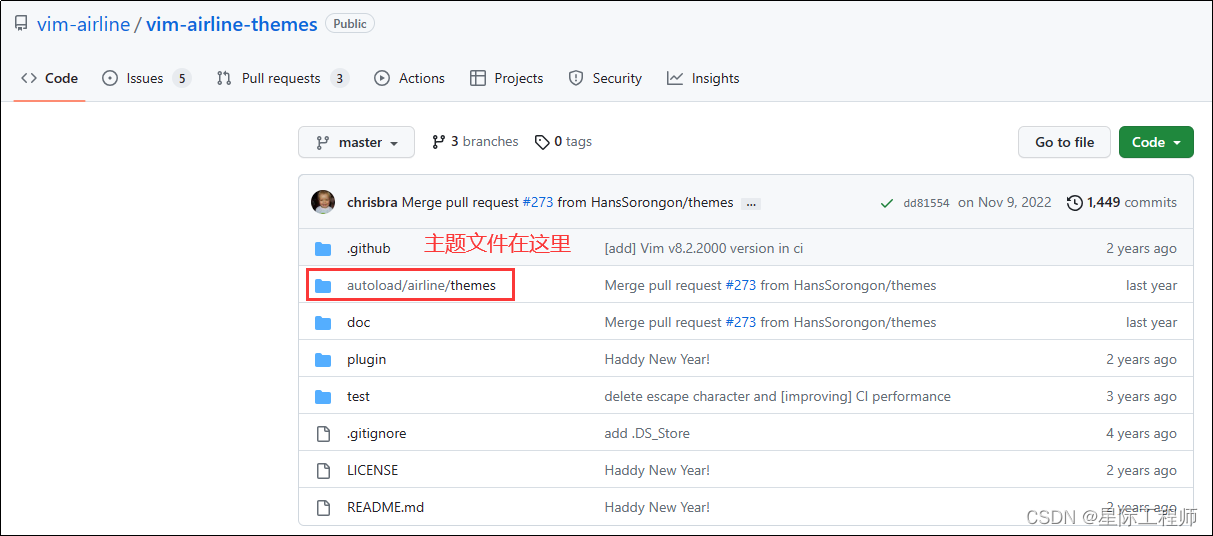Image resolution: width=1213 pixels, height=536 pixels.
Task: Click the tag icon beside 0 tags
Action: [542, 142]
